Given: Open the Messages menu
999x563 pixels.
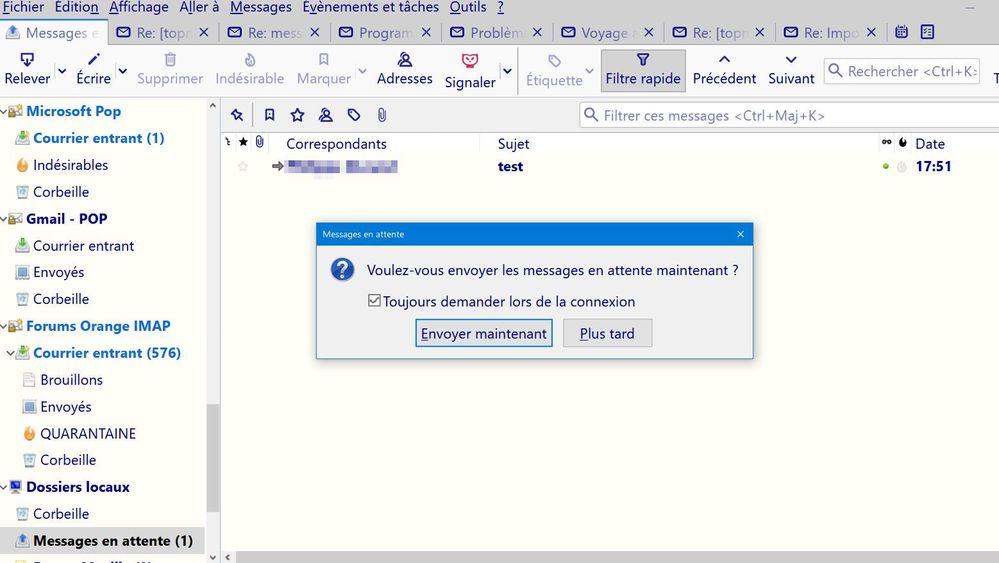Looking at the screenshot, I should click(x=260, y=7).
